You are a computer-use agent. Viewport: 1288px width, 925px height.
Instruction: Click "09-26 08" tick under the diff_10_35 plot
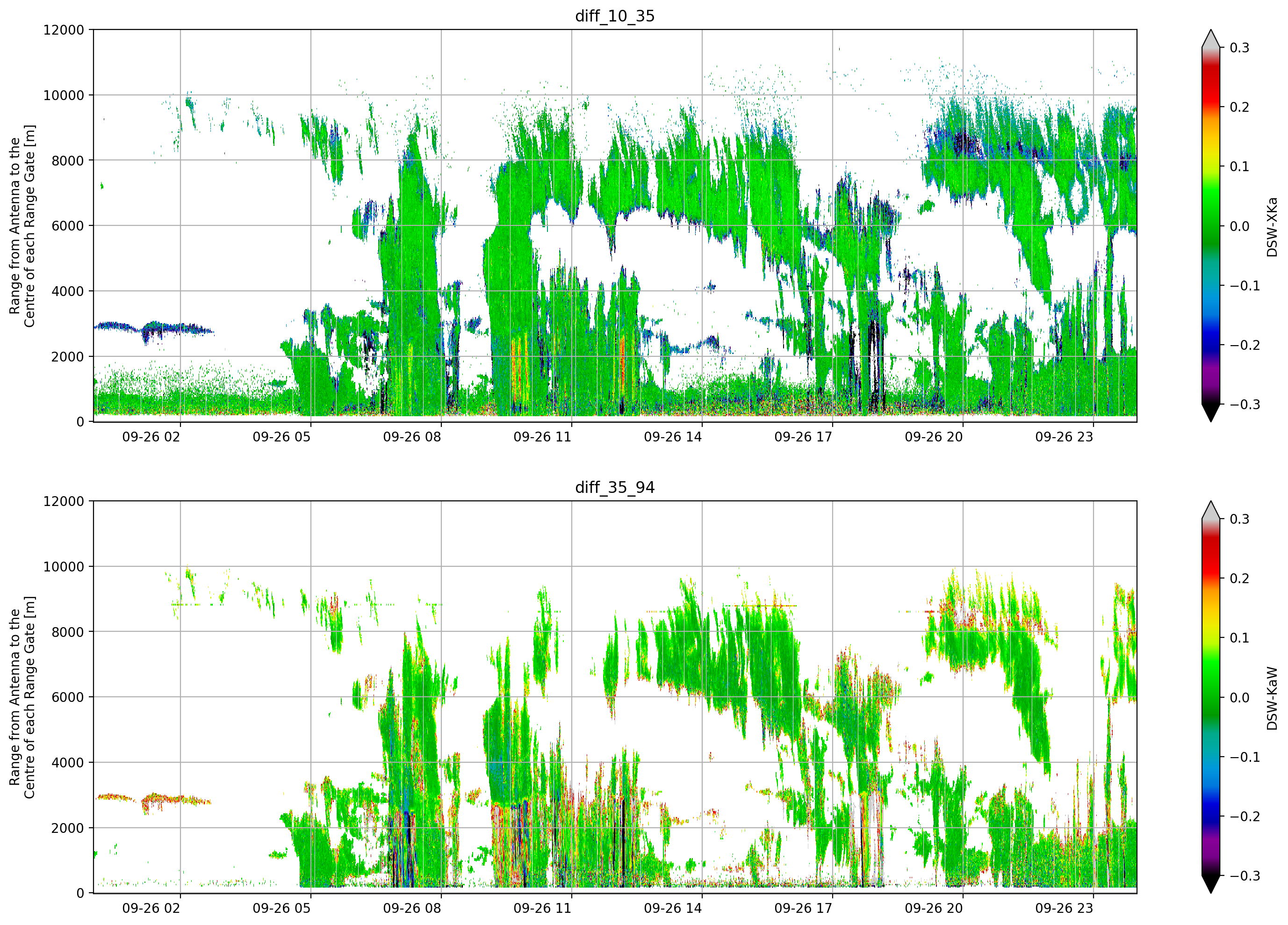412,437
